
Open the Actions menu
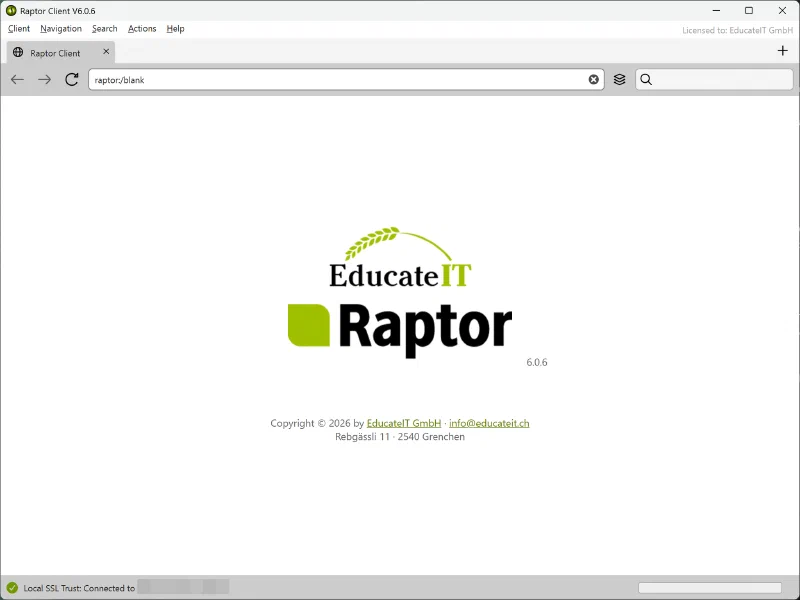[142, 29]
